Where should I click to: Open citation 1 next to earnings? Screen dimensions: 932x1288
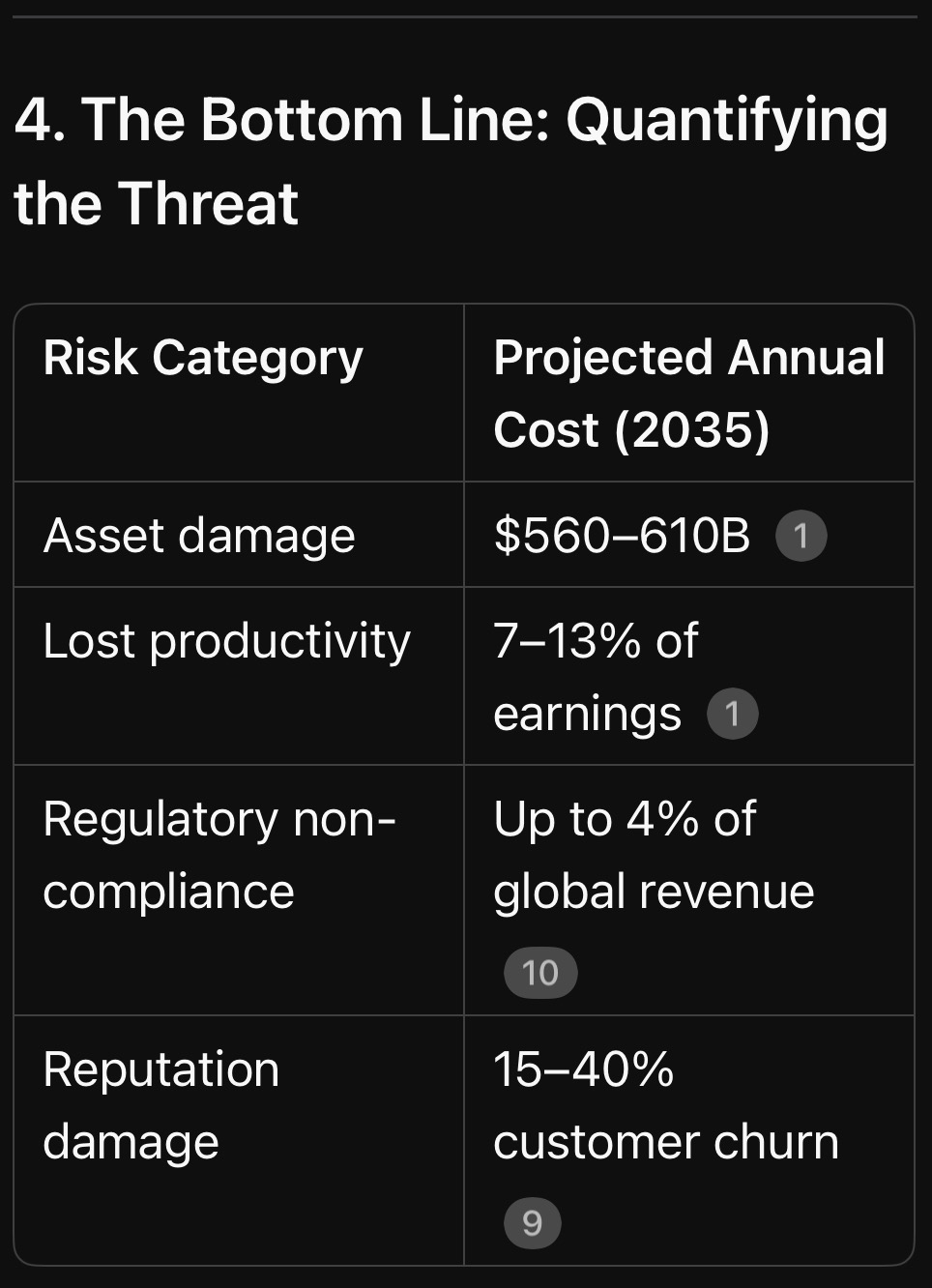click(x=732, y=715)
